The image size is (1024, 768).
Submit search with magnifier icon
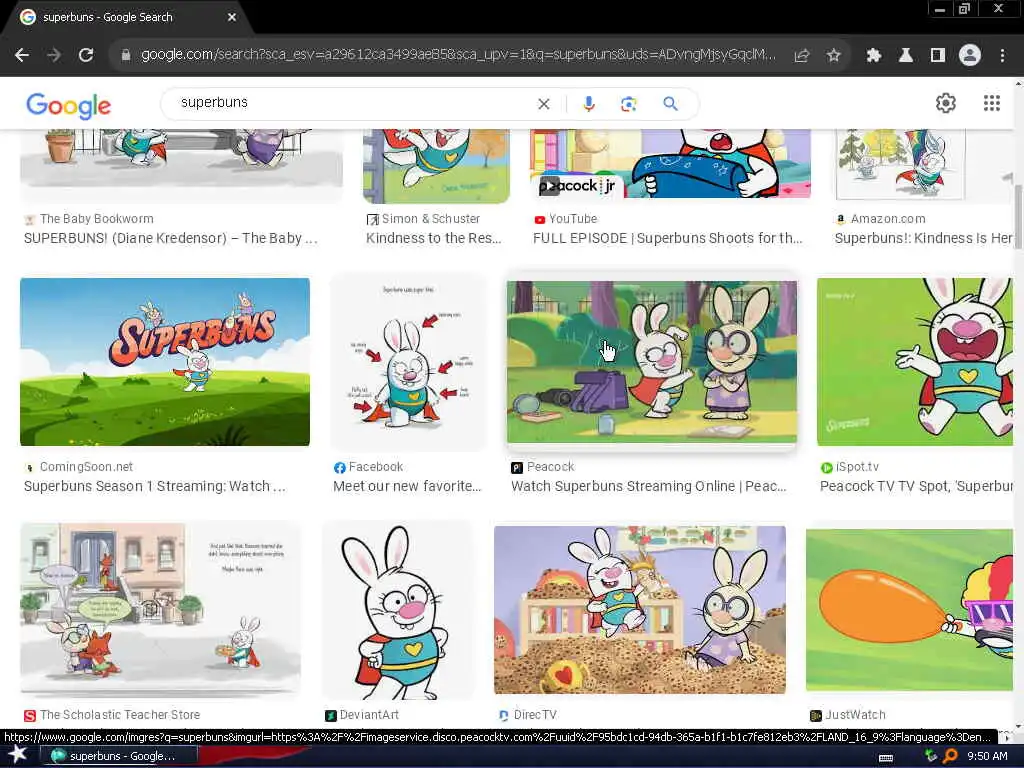[x=671, y=104]
